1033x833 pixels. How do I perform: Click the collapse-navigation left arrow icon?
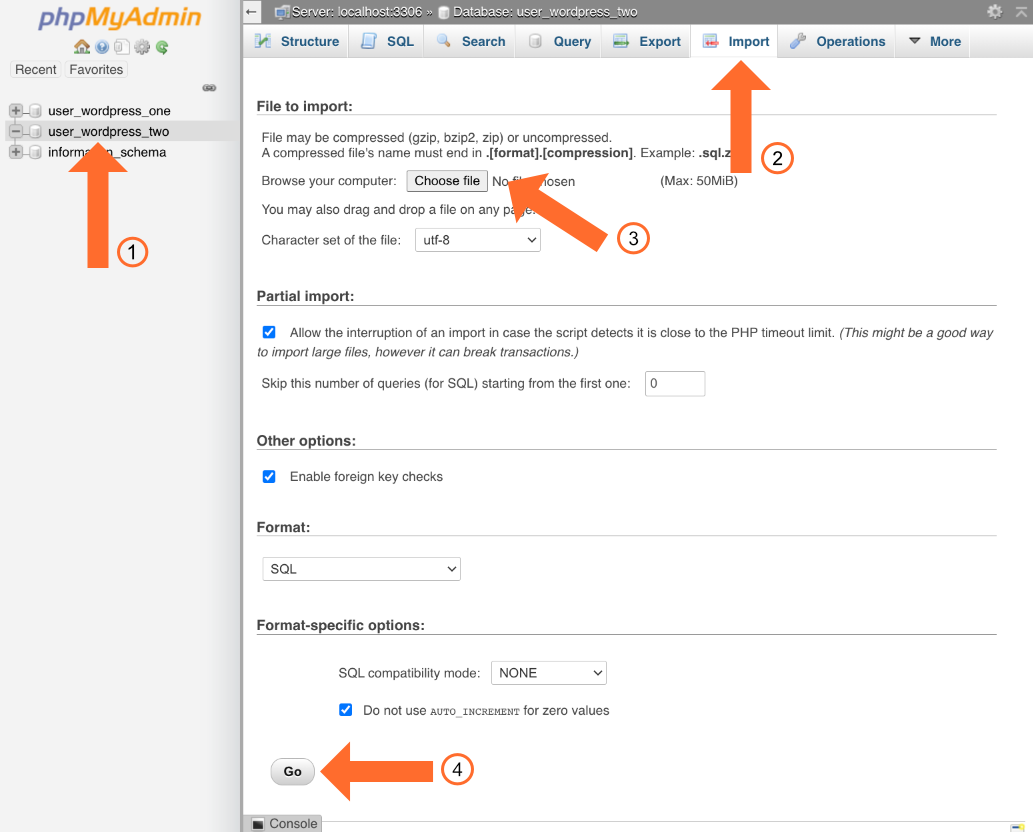[252, 12]
